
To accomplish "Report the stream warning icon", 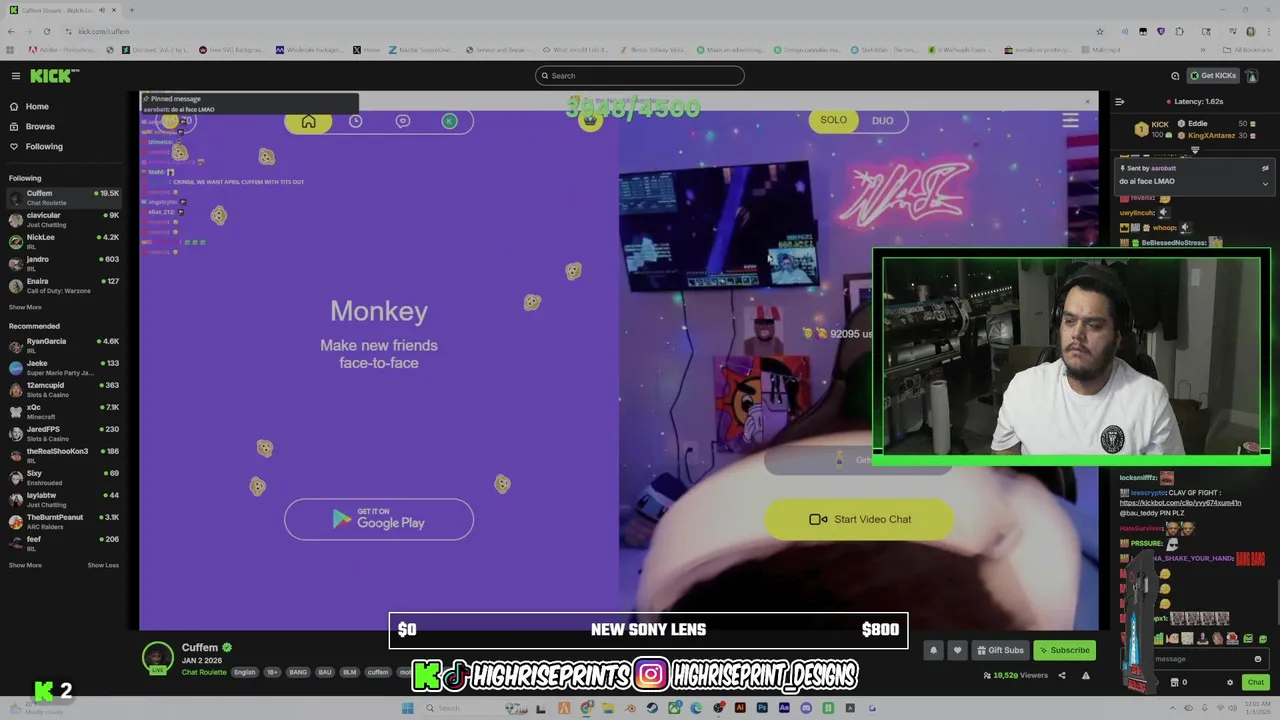I will 1085,676.
